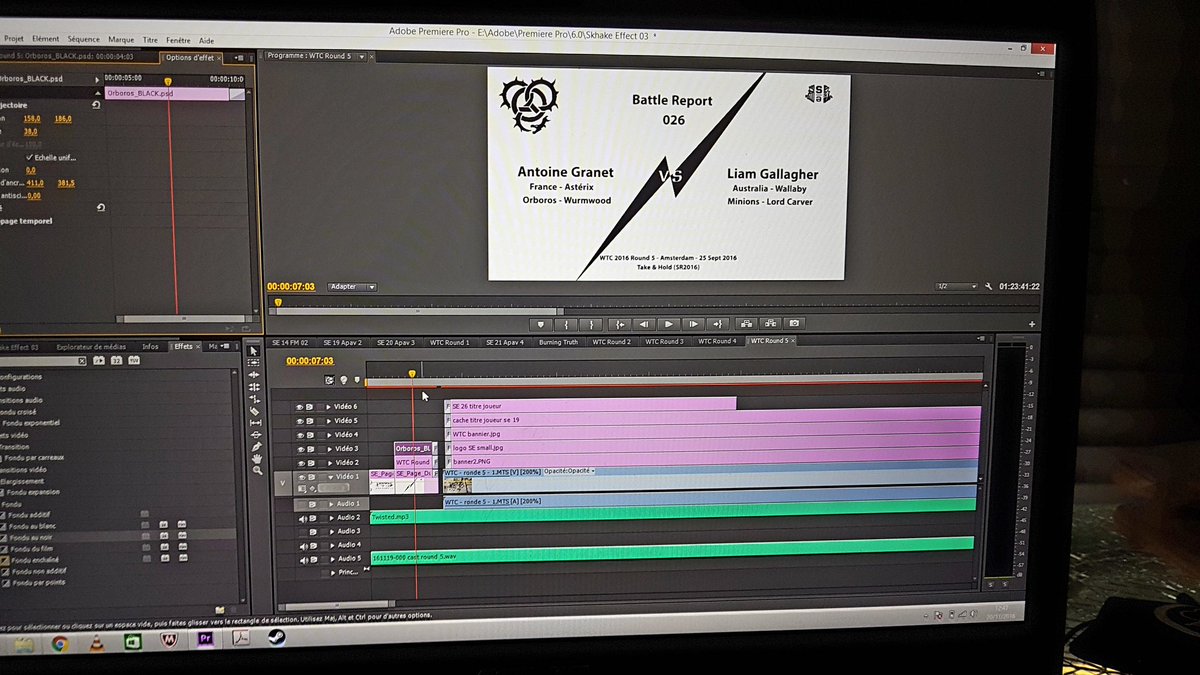The height and width of the screenshot is (675, 1200).
Task: Open Chrome from the Windows taskbar
Action: click(59, 644)
